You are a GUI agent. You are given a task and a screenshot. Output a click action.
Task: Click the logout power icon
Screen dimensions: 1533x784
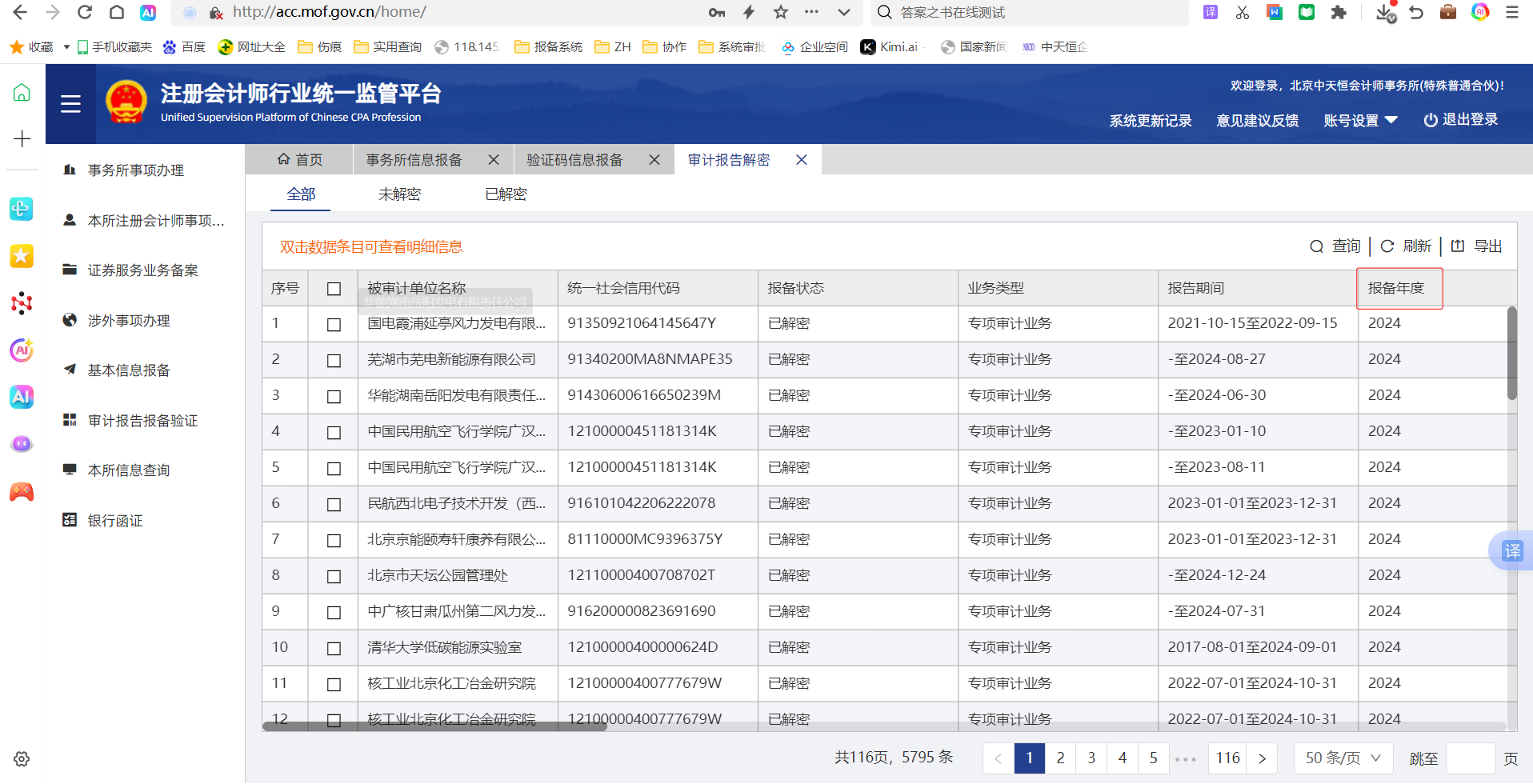[1431, 120]
